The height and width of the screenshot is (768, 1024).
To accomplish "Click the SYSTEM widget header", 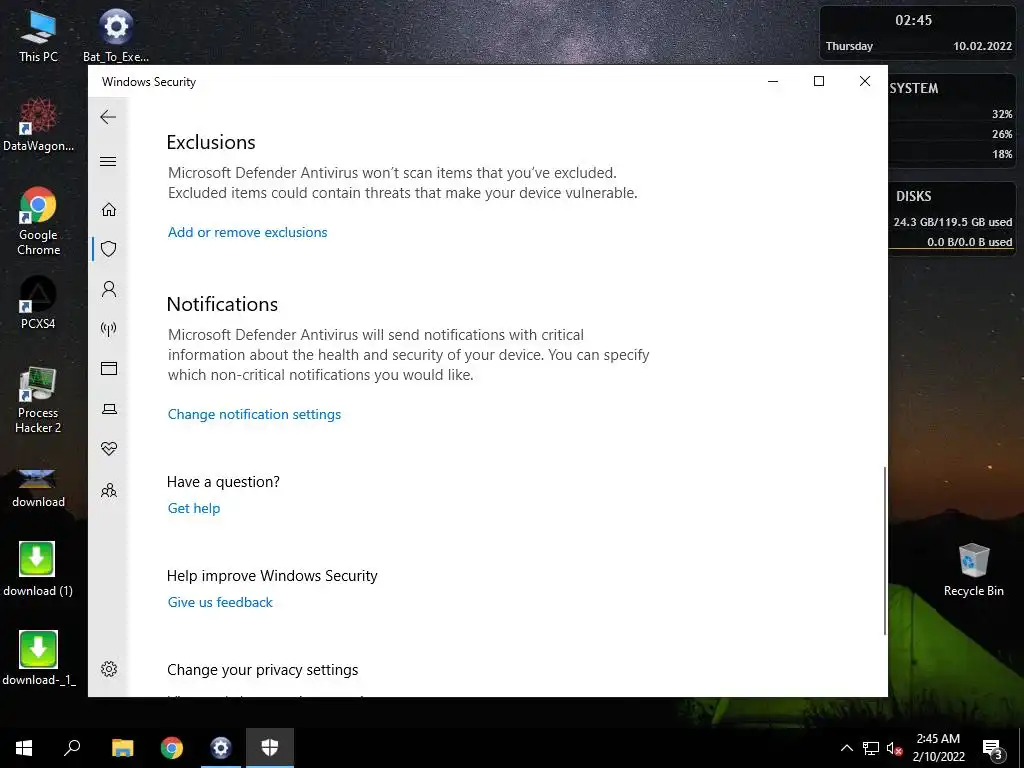I will [914, 89].
